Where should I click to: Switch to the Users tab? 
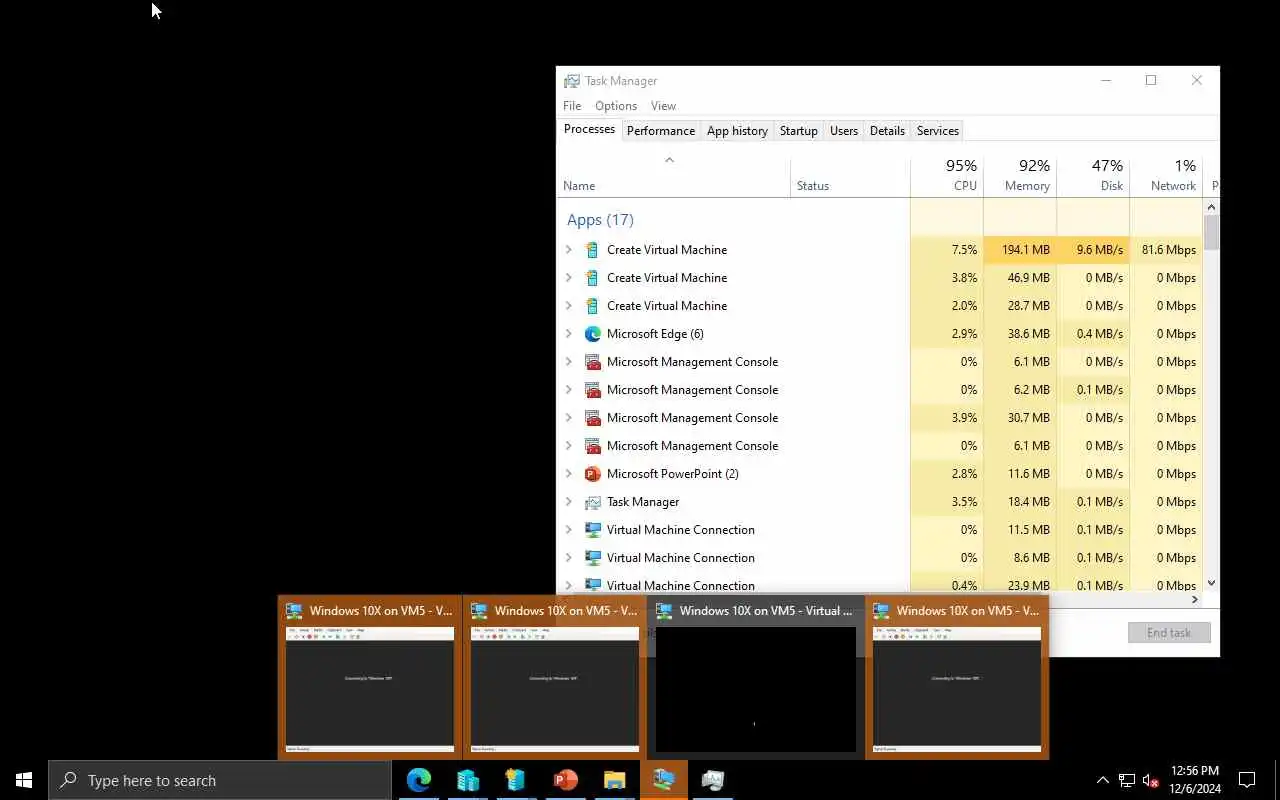tap(844, 131)
